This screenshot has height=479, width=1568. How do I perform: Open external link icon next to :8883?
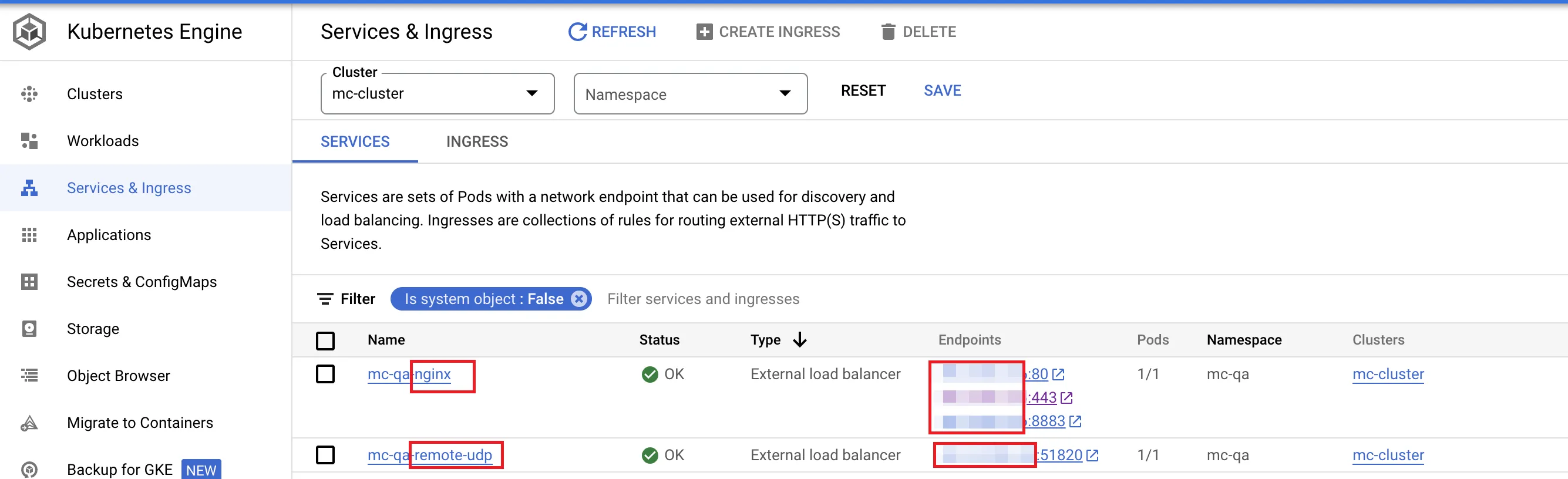[1075, 421]
